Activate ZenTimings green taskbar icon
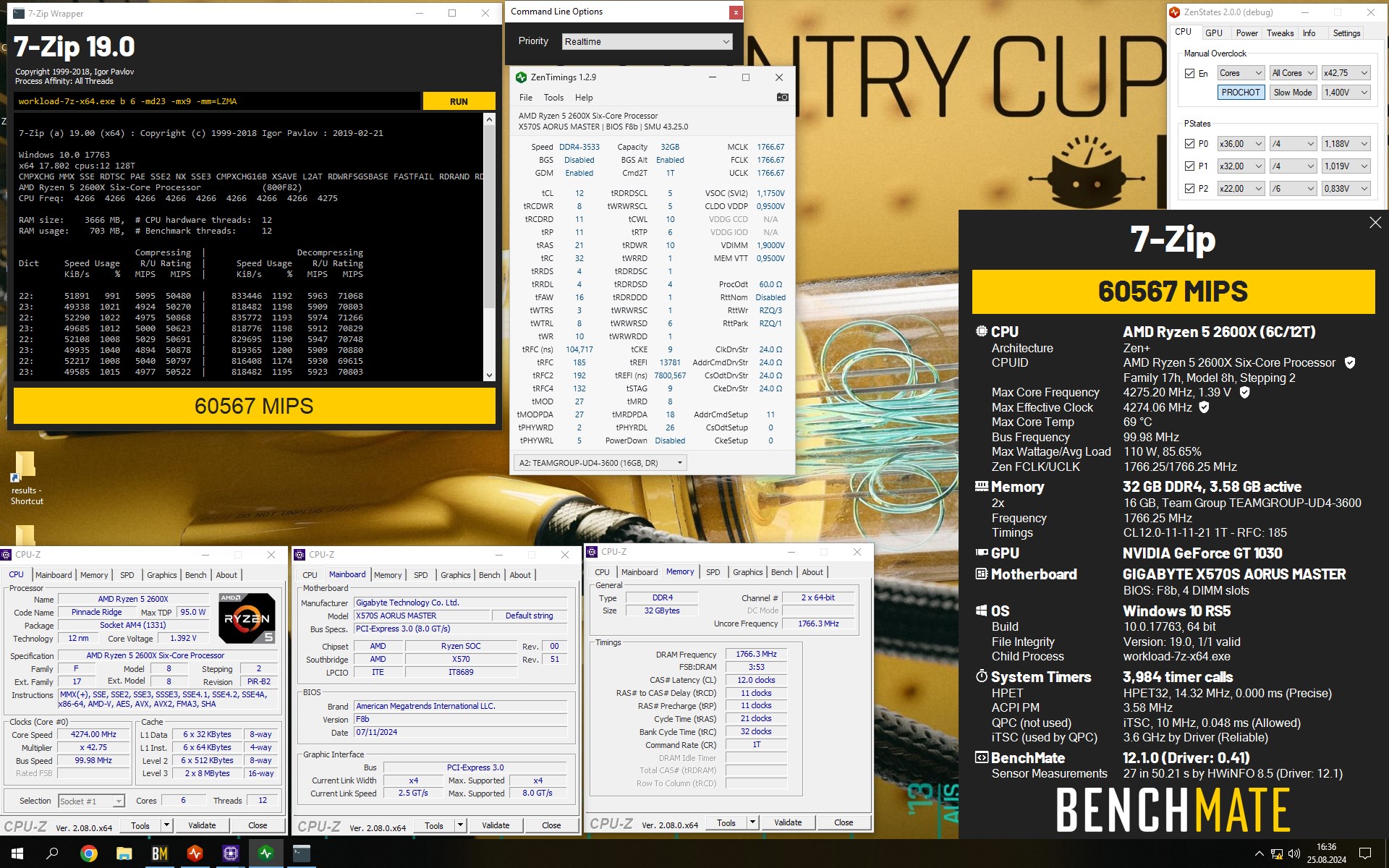This screenshot has height=868, width=1389. (266, 854)
